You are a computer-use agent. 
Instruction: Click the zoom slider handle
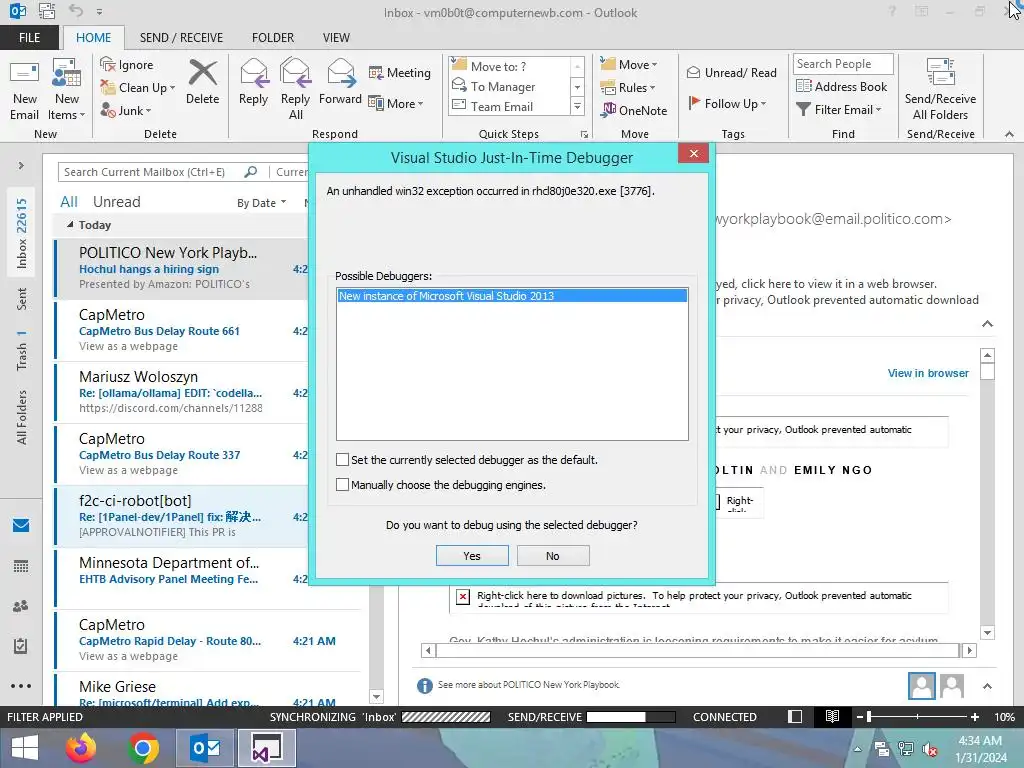pos(869,716)
